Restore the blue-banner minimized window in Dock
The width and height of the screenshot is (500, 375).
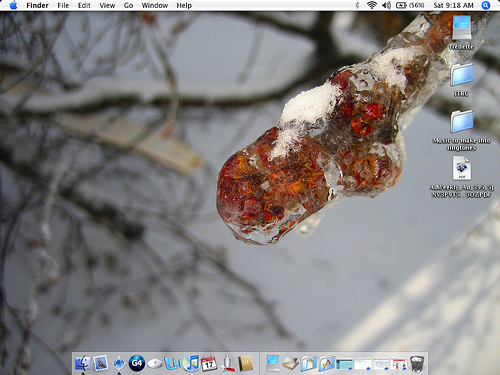tap(381, 364)
